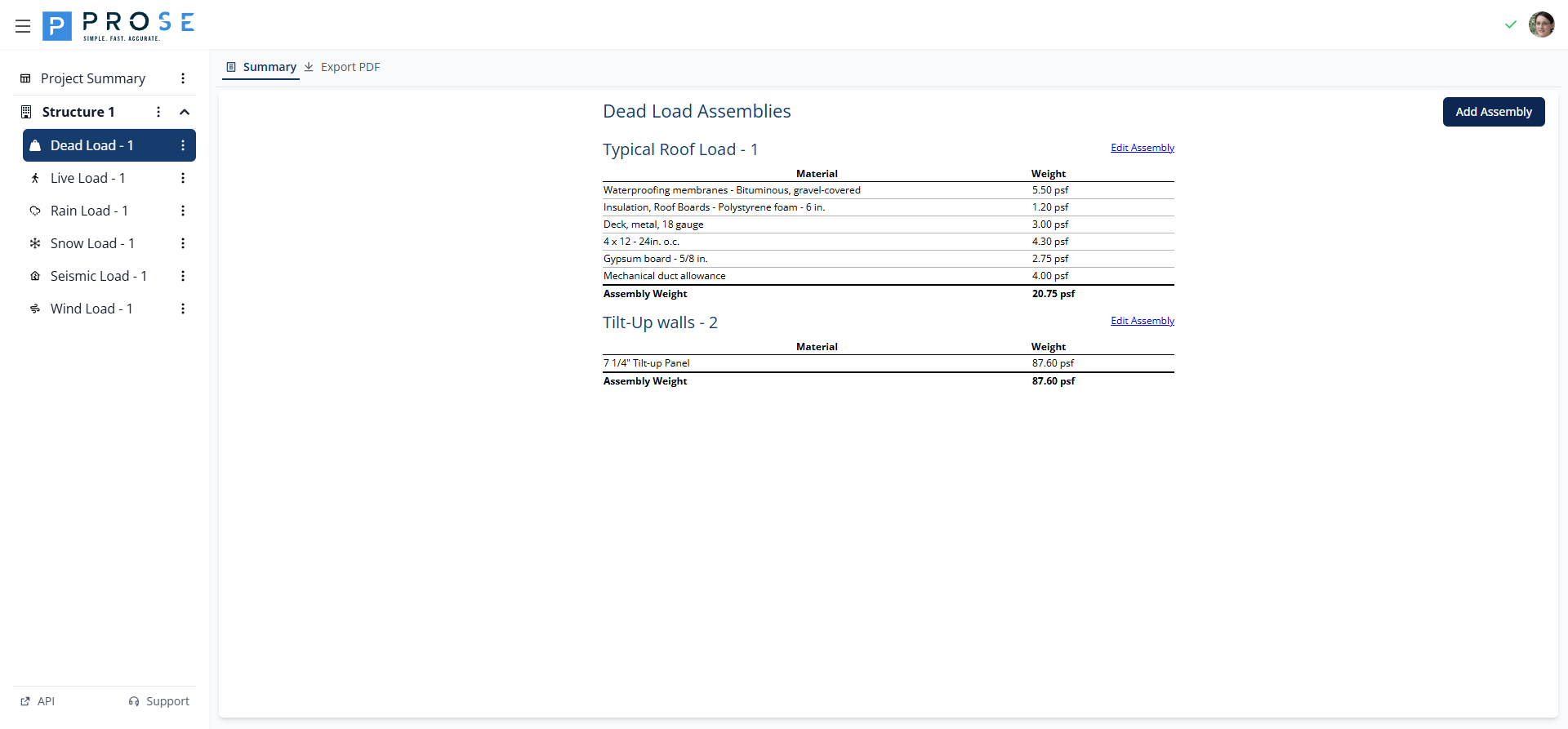Screen dimensions: 1568x729
Task: Click the PROSE logo
Action: coord(118,26)
